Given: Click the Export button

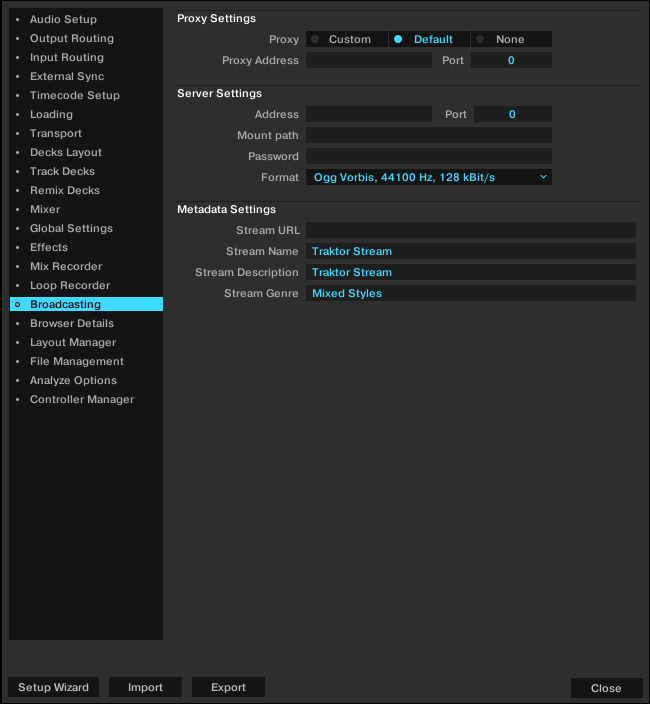Looking at the screenshot, I should tap(228, 687).
